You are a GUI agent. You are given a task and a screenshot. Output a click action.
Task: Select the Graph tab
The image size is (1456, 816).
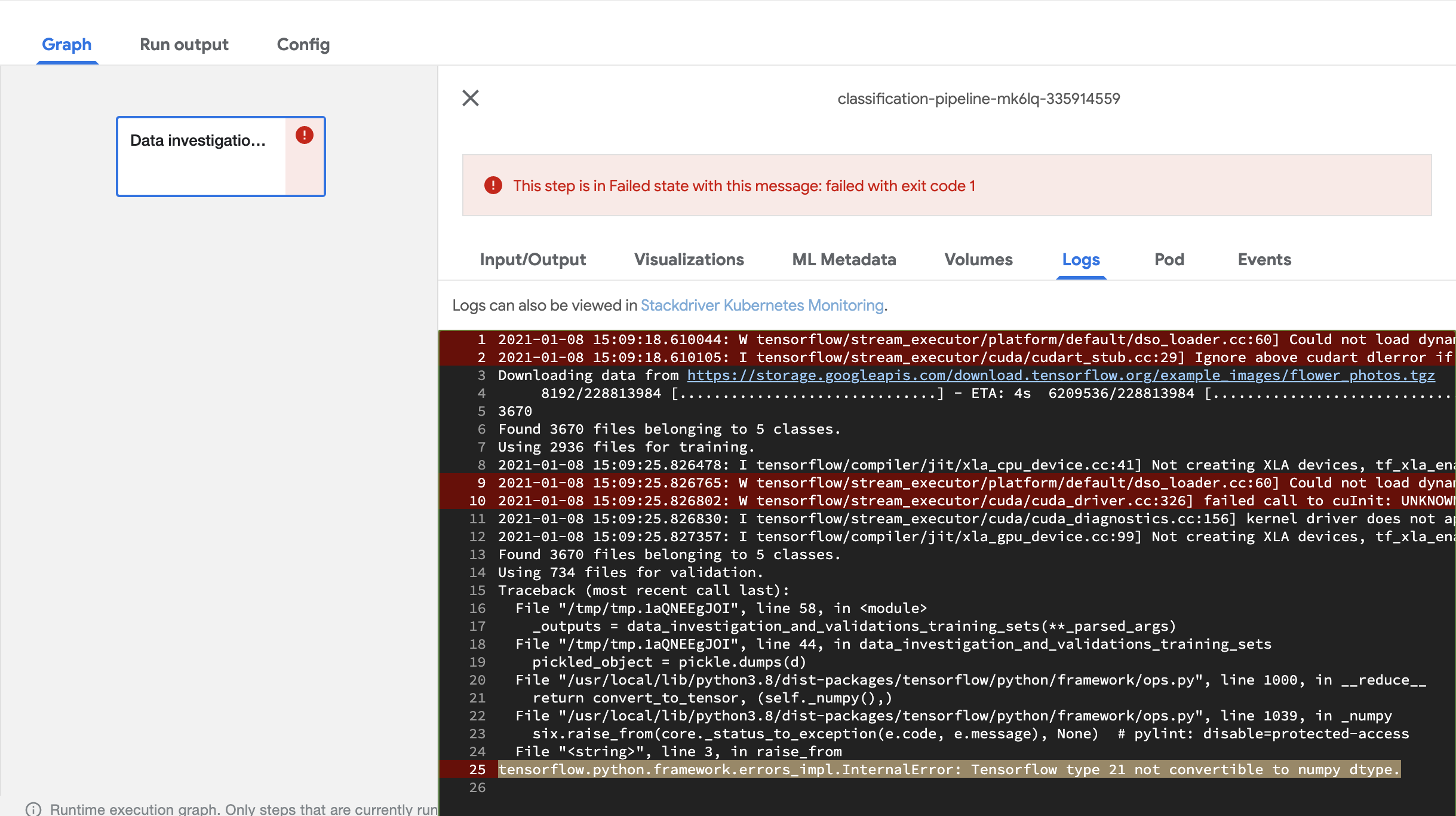pyautogui.click(x=67, y=45)
